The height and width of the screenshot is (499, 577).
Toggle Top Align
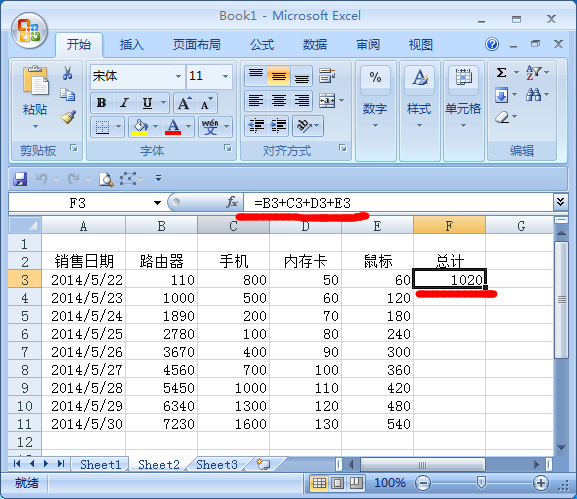coord(256,76)
